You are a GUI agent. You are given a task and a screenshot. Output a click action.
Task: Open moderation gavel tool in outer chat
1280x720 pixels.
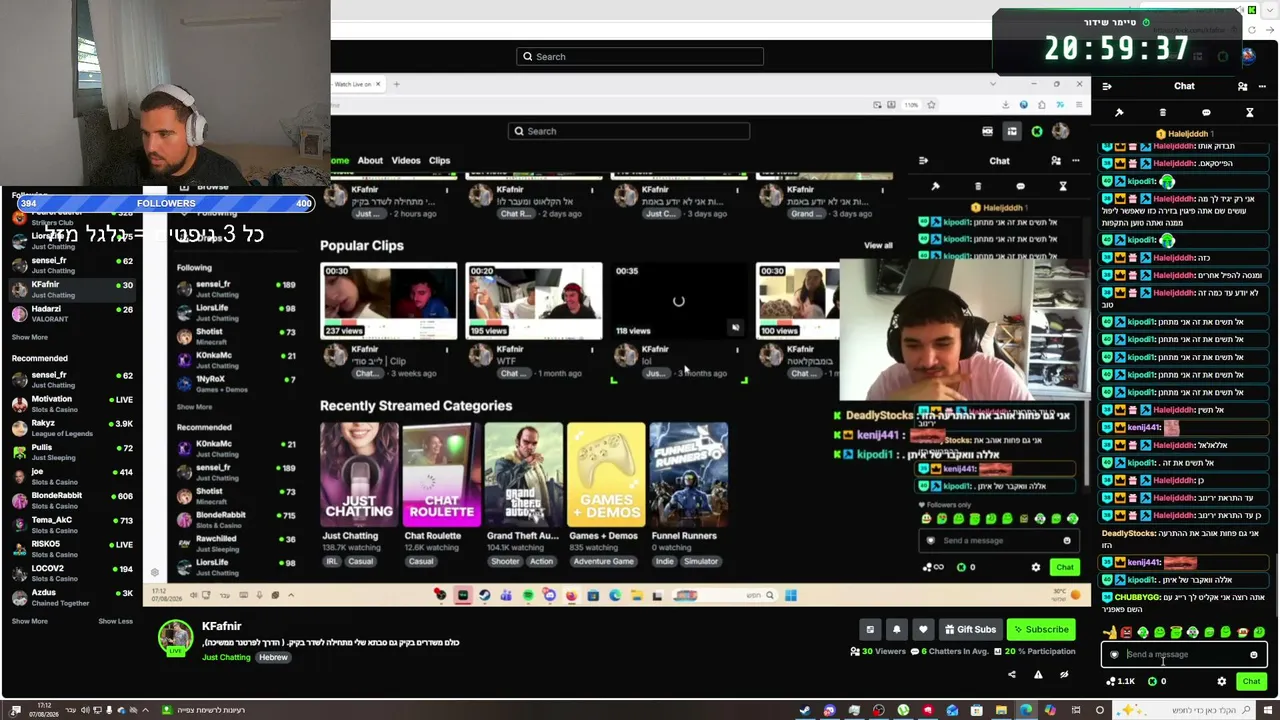pos(1119,113)
